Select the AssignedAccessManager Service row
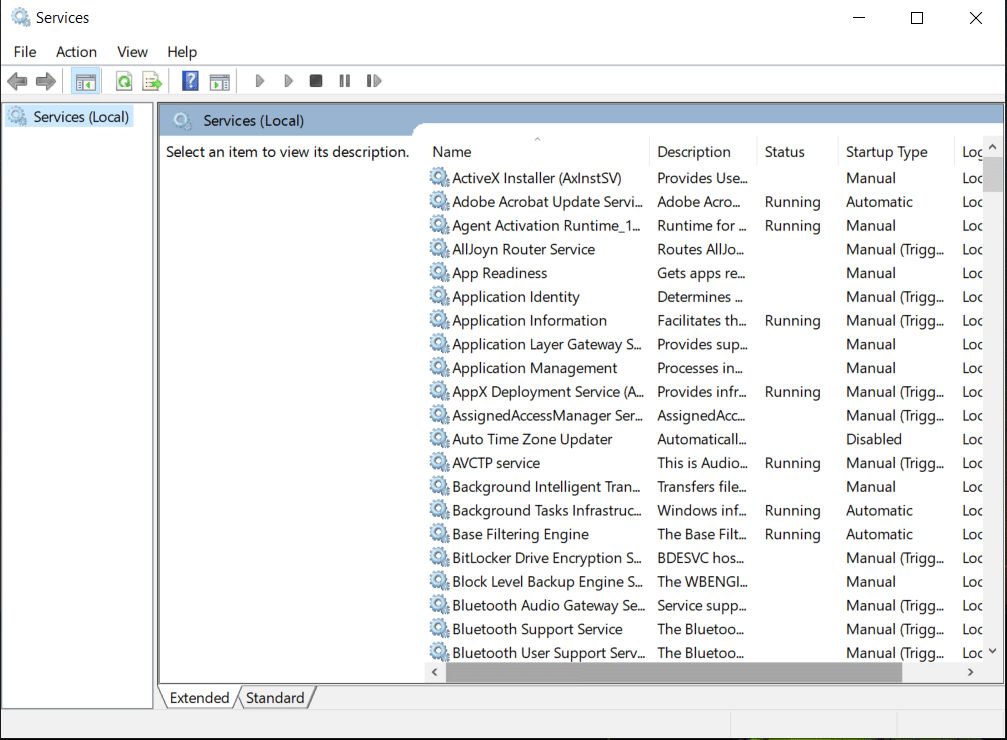 click(705, 416)
